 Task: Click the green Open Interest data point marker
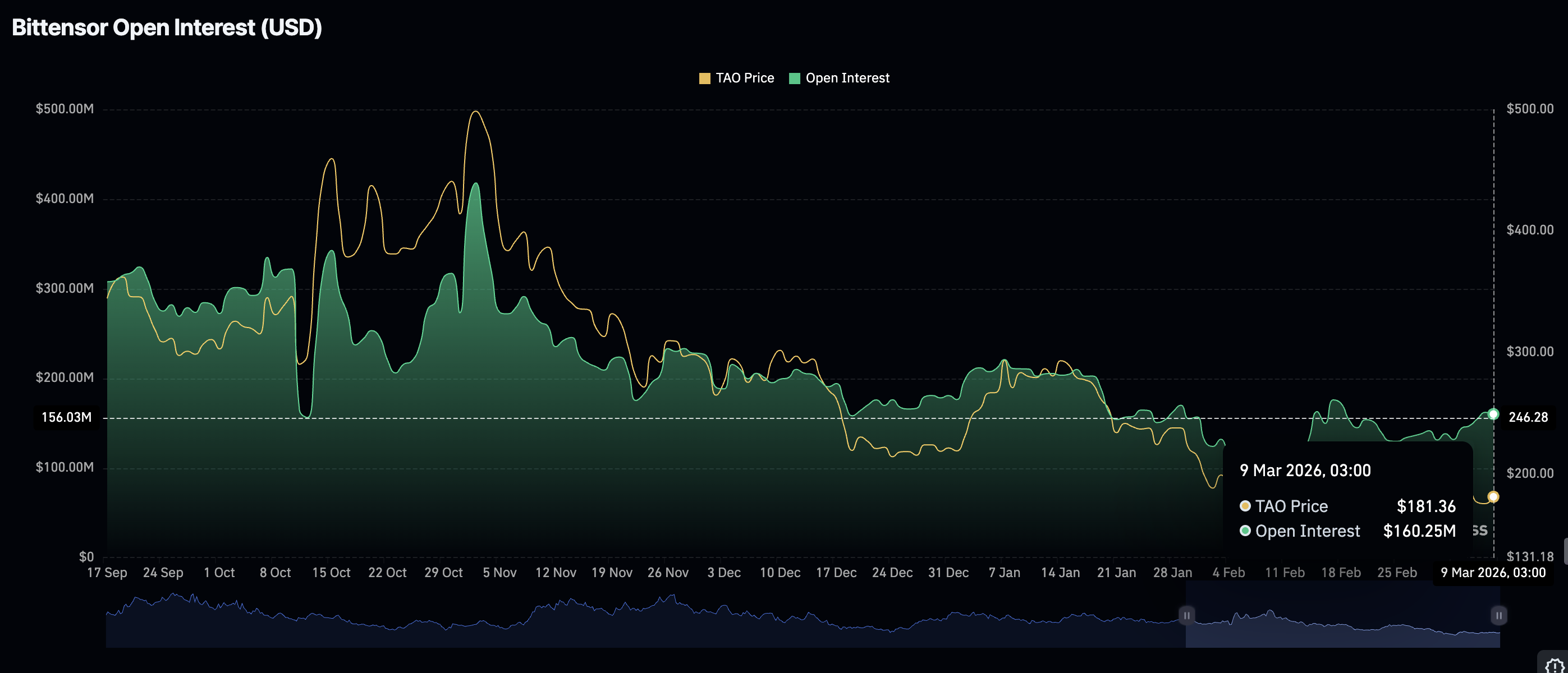1493,414
